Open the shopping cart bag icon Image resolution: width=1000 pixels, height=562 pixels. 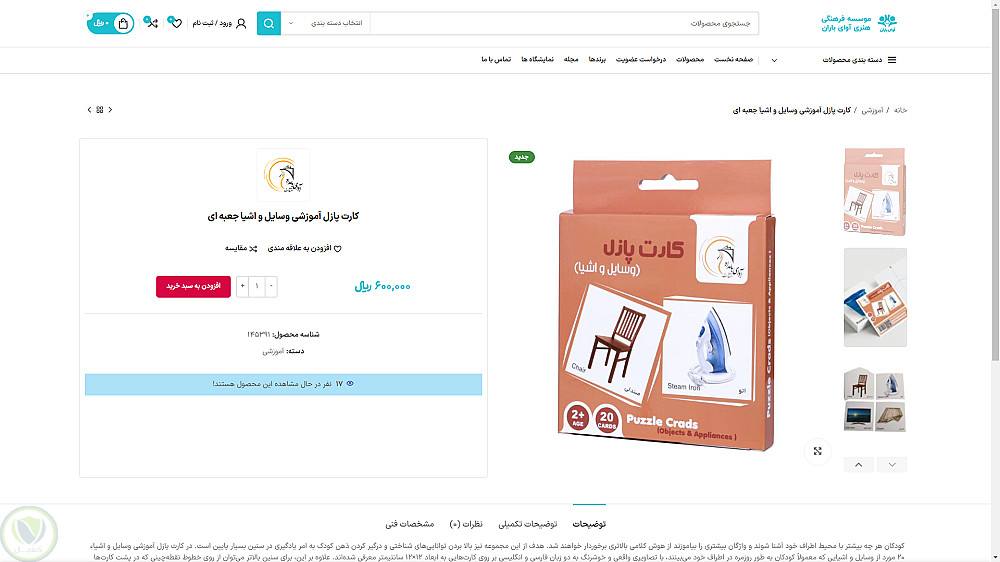[123, 24]
